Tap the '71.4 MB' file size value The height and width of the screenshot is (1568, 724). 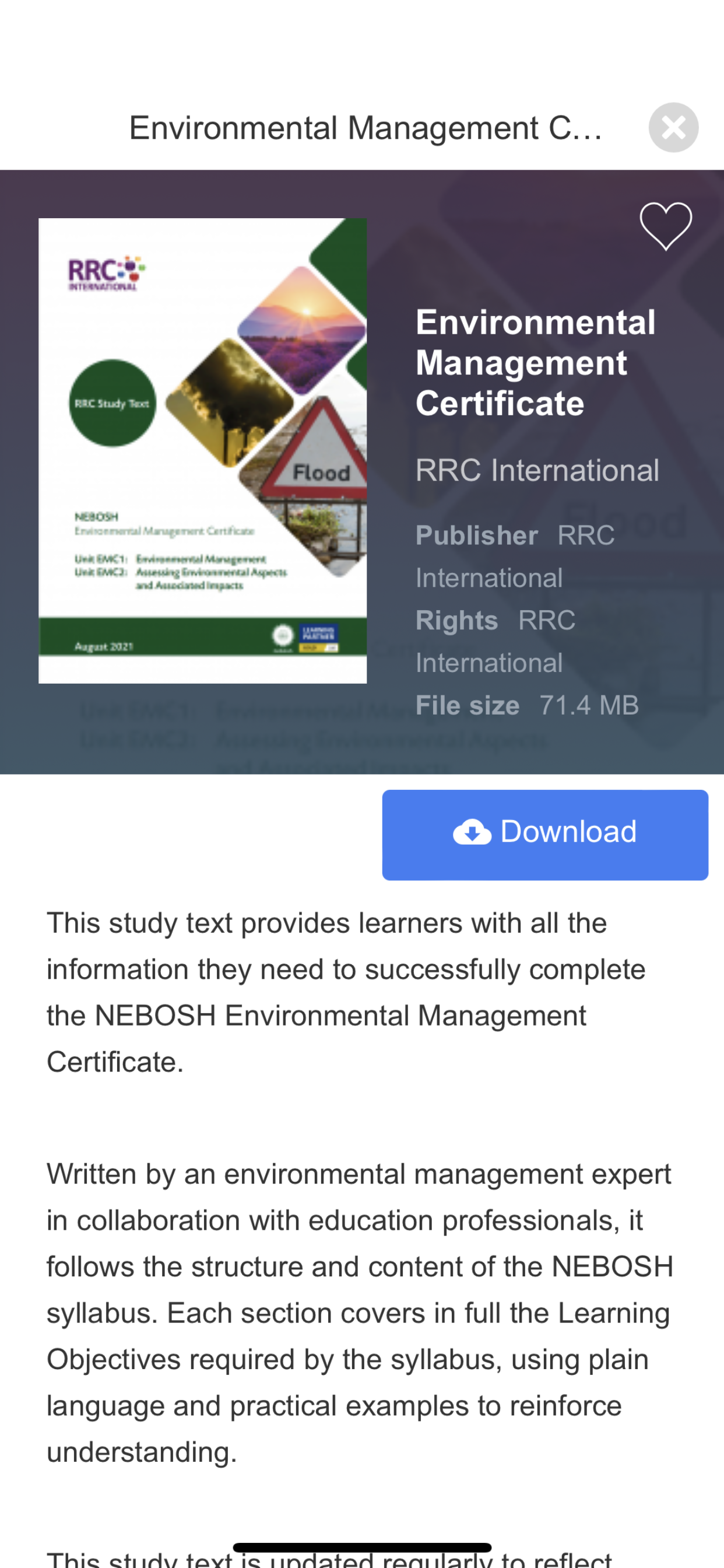589,705
